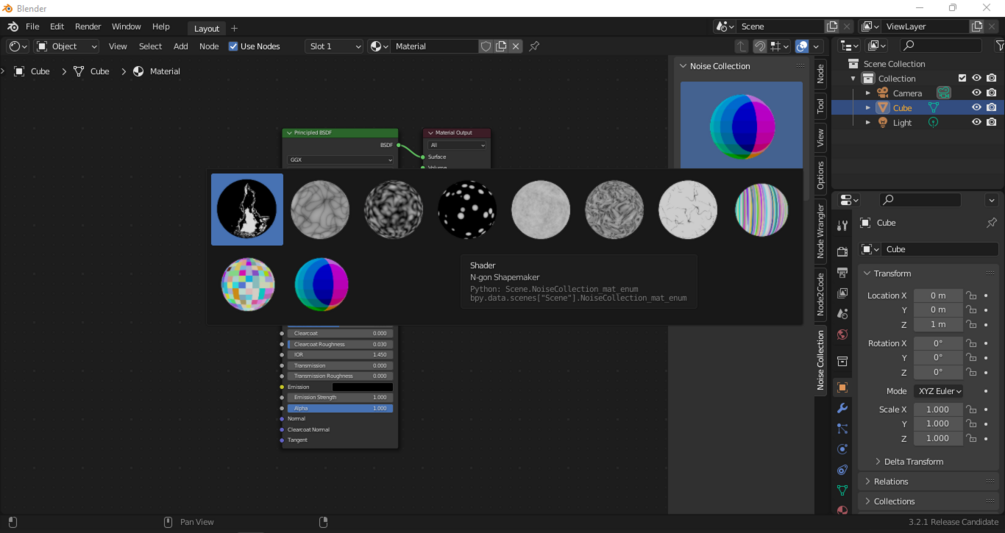
Task: Open the Object Constraint properties icon
Action: coord(842,470)
